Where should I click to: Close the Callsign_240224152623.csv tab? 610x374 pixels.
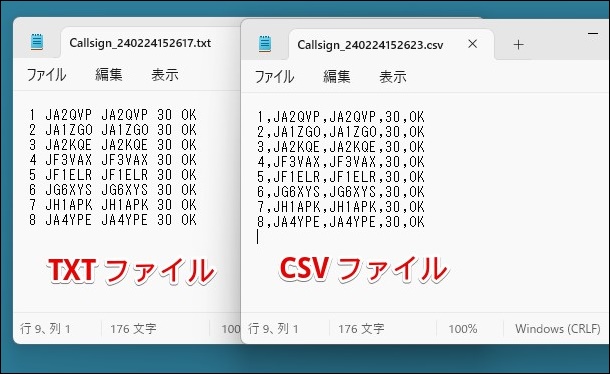473,44
